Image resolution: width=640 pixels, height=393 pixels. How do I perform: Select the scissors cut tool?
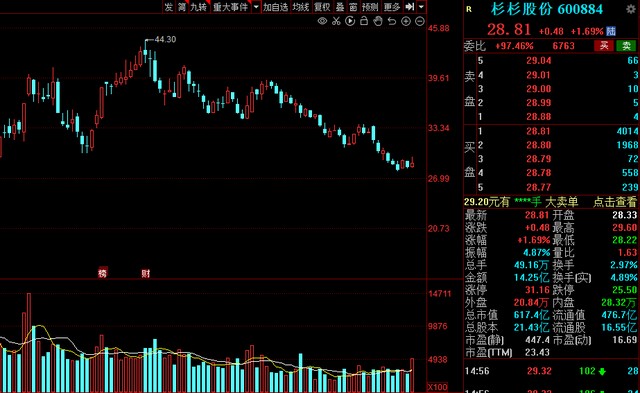(x=336, y=21)
